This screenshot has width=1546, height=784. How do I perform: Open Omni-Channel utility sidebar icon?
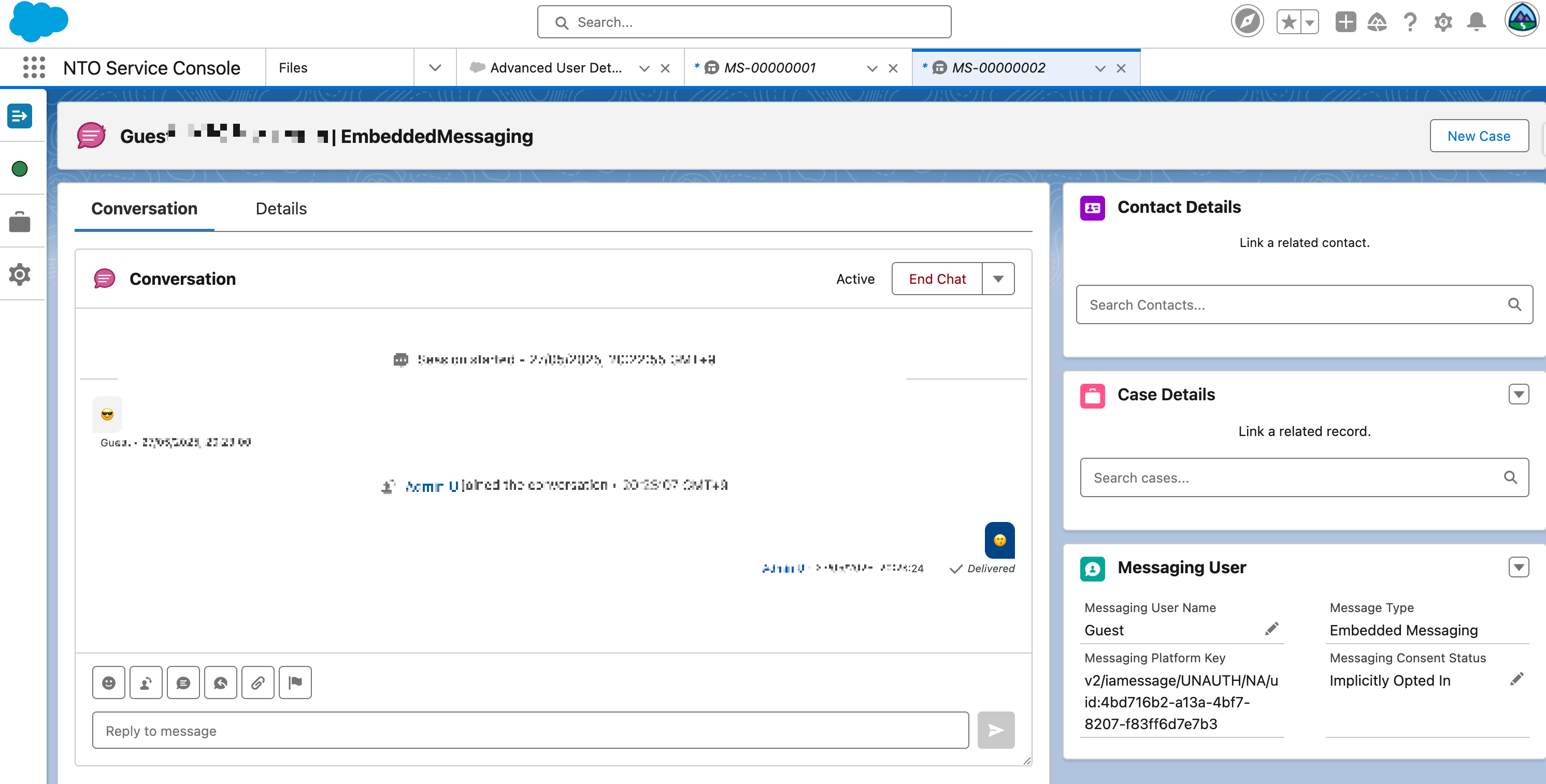click(20, 117)
